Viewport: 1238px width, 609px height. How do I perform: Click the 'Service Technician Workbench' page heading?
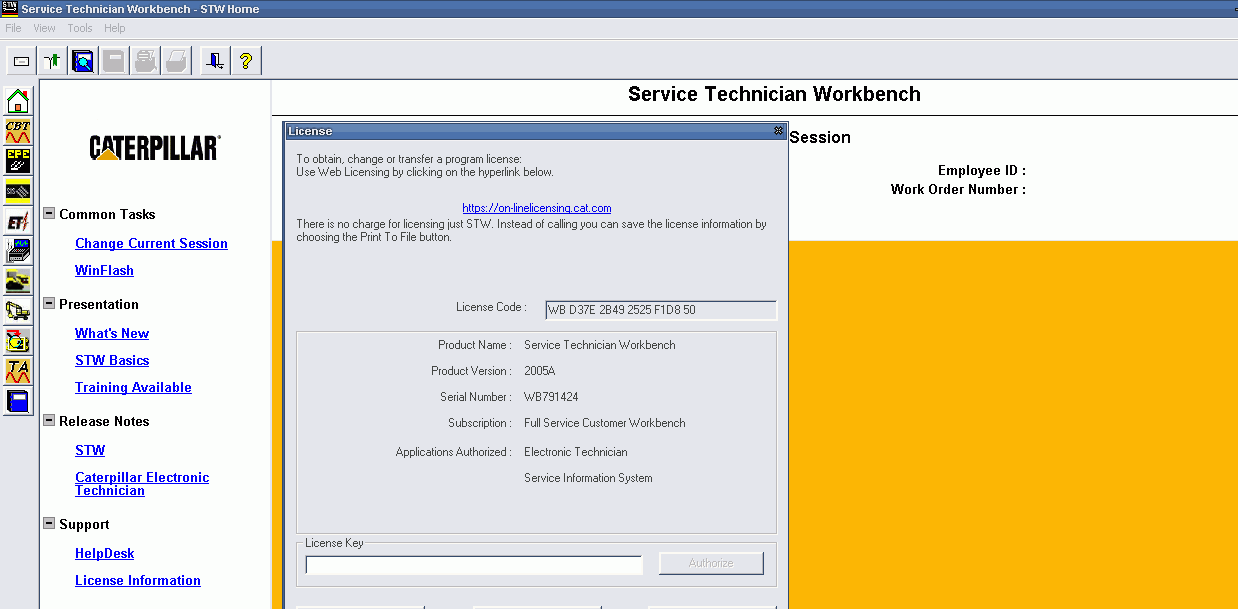[x=774, y=94]
